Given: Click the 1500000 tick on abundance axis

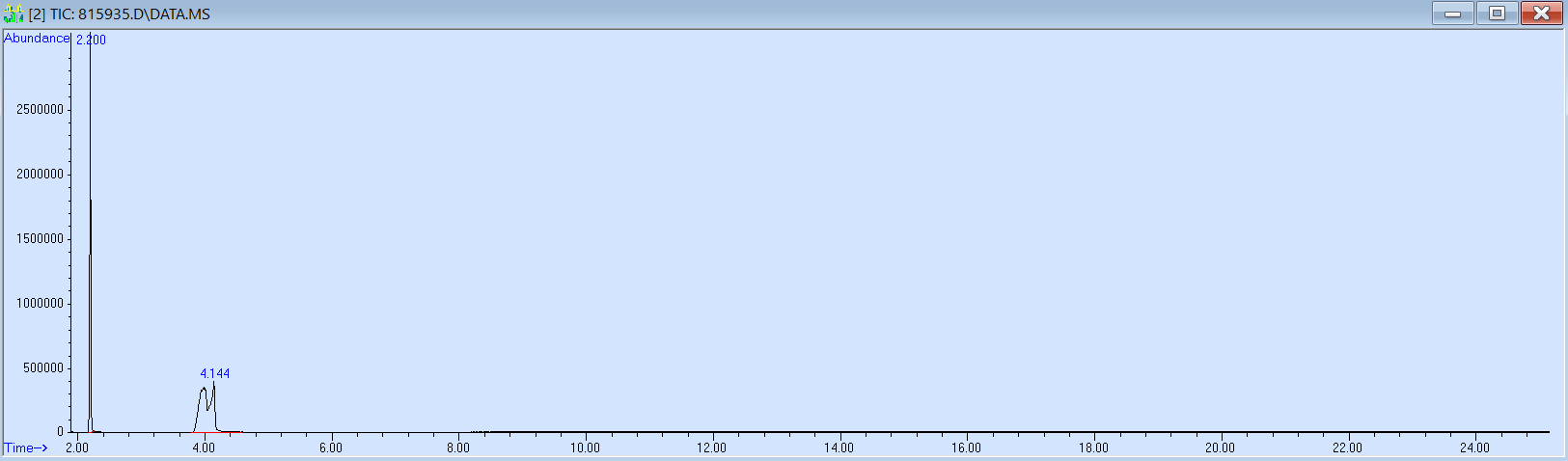Looking at the screenshot, I should (40, 239).
